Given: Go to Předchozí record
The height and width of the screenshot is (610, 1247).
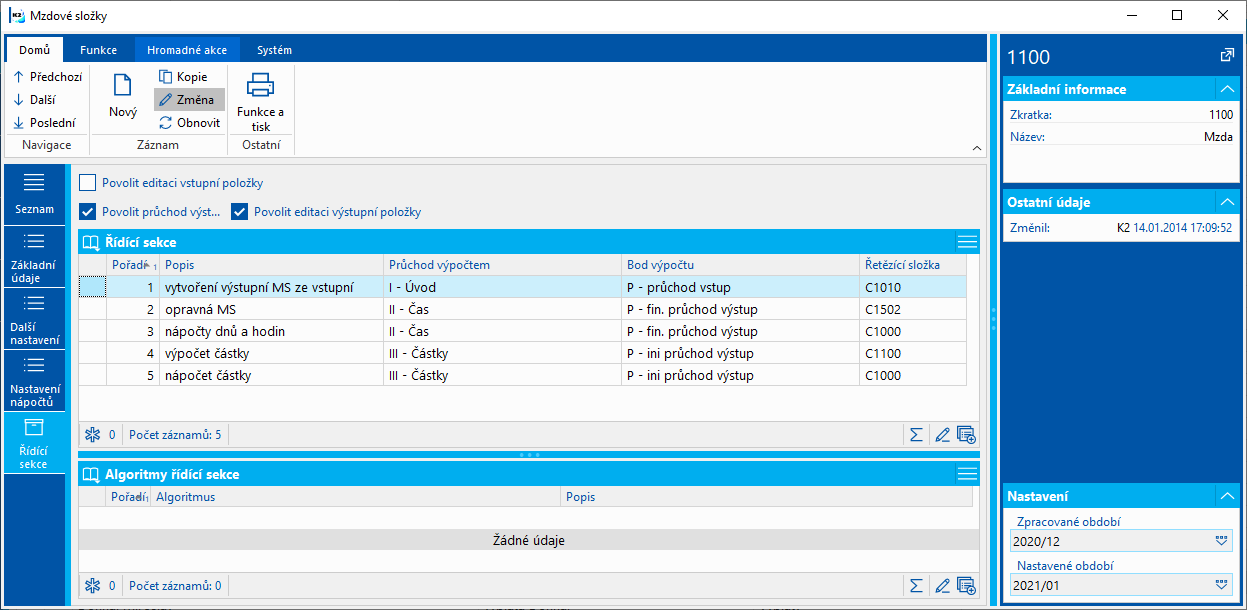Looking at the screenshot, I should click(47, 77).
